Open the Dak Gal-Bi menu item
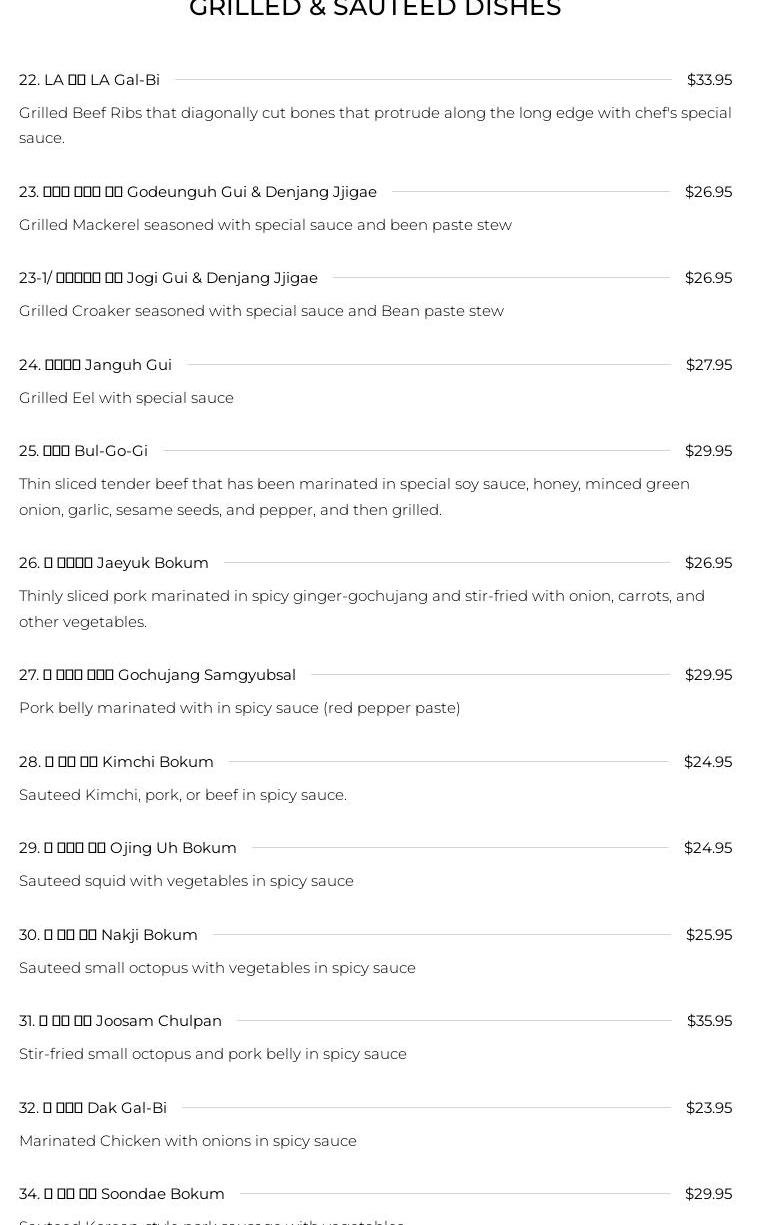 [93, 1108]
